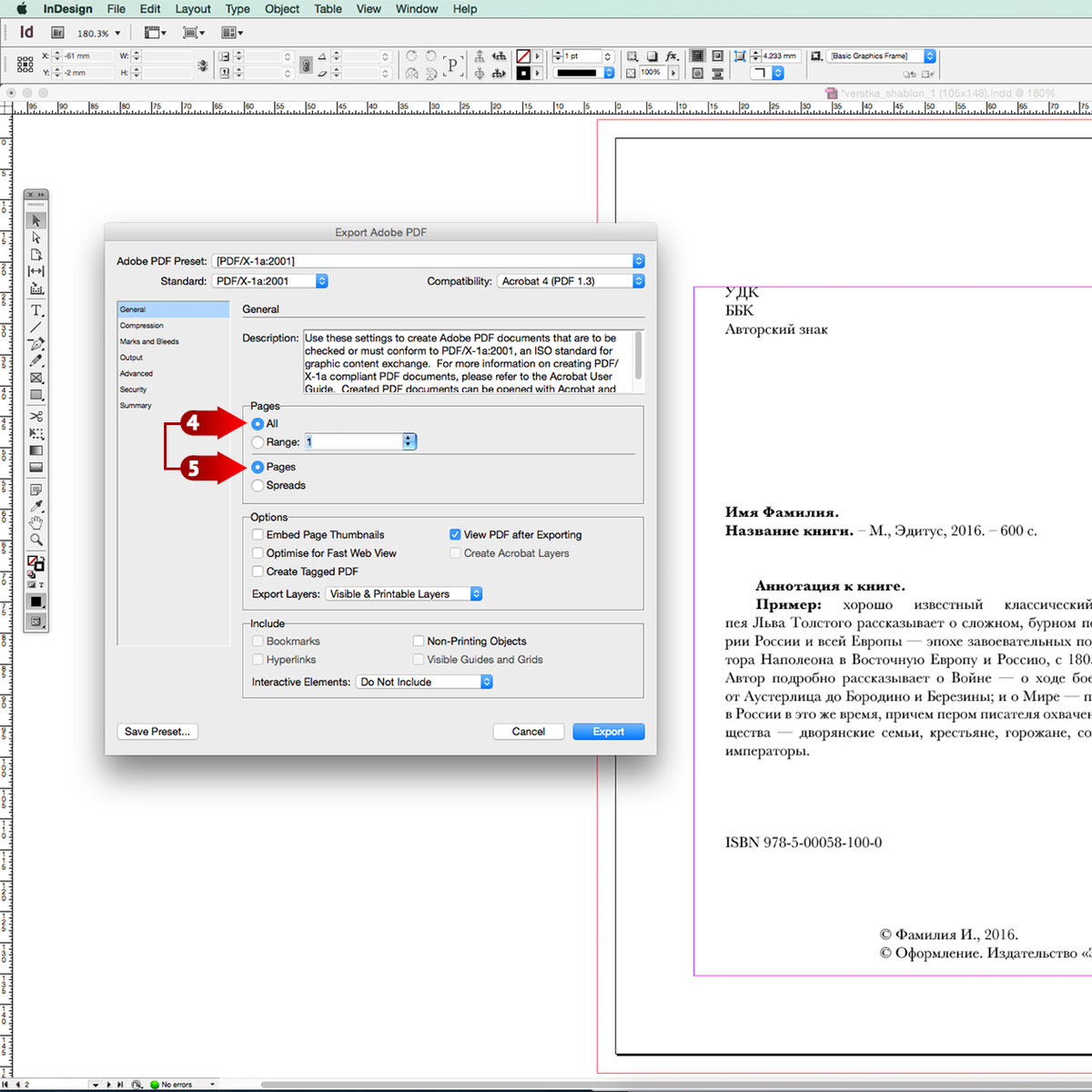The image size is (1092, 1092).
Task: Select the Free Transform tool
Action: pos(36,434)
